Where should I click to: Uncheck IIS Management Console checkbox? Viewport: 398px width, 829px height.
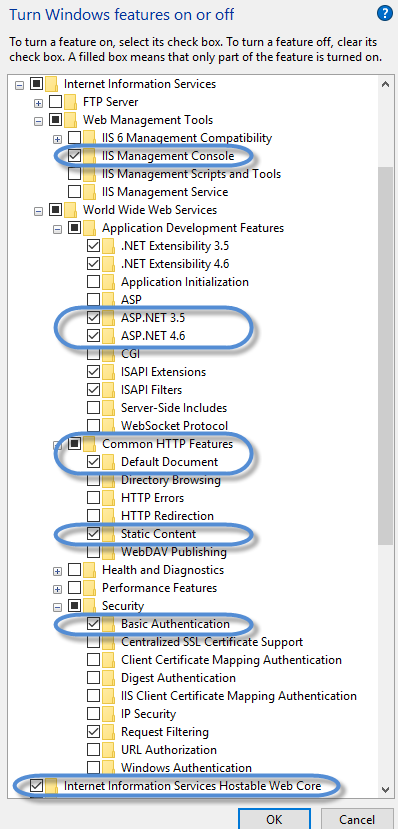pyautogui.click(x=75, y=156)
